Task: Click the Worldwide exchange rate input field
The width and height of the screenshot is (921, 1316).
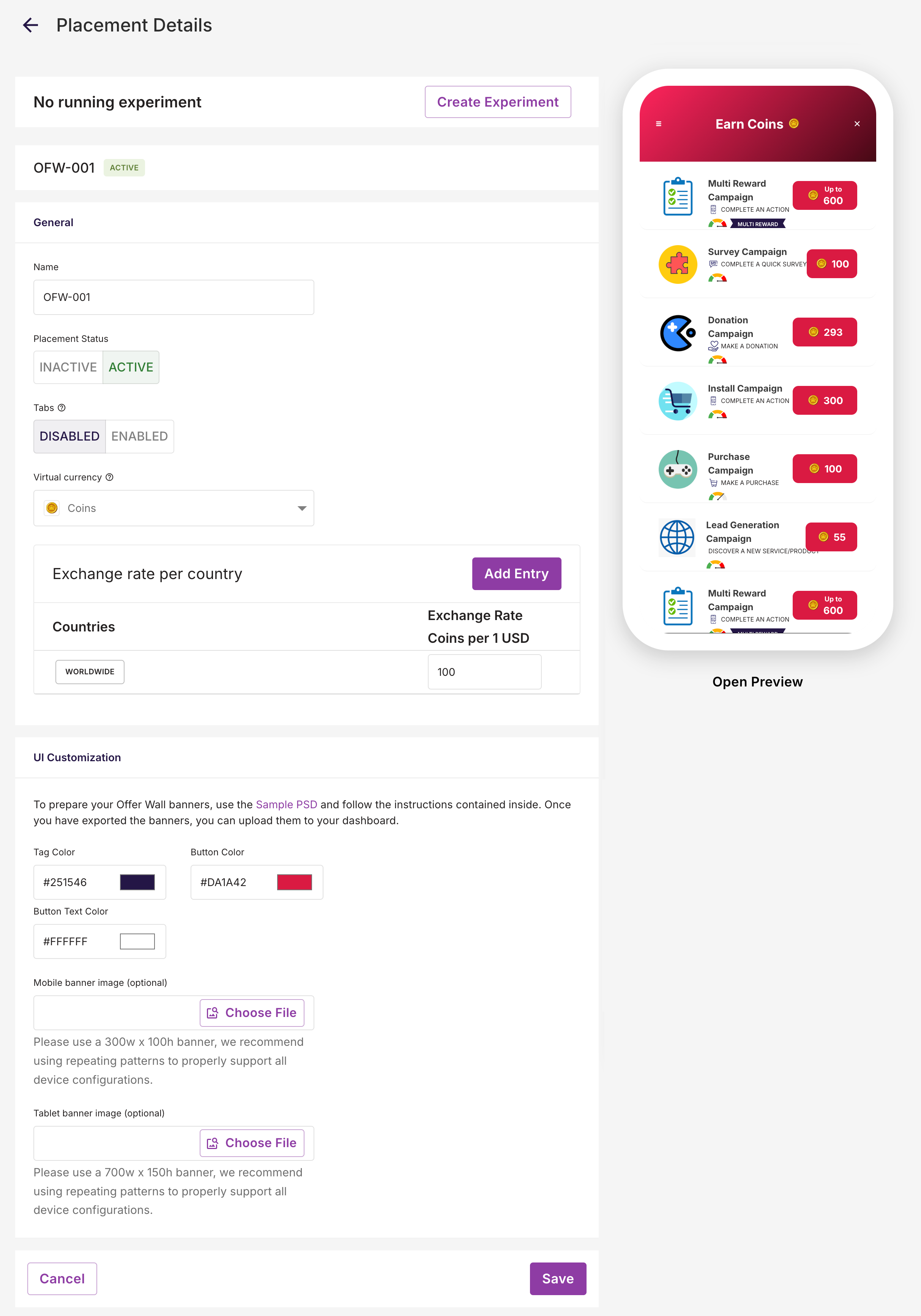Action: [x=484, y=672]
